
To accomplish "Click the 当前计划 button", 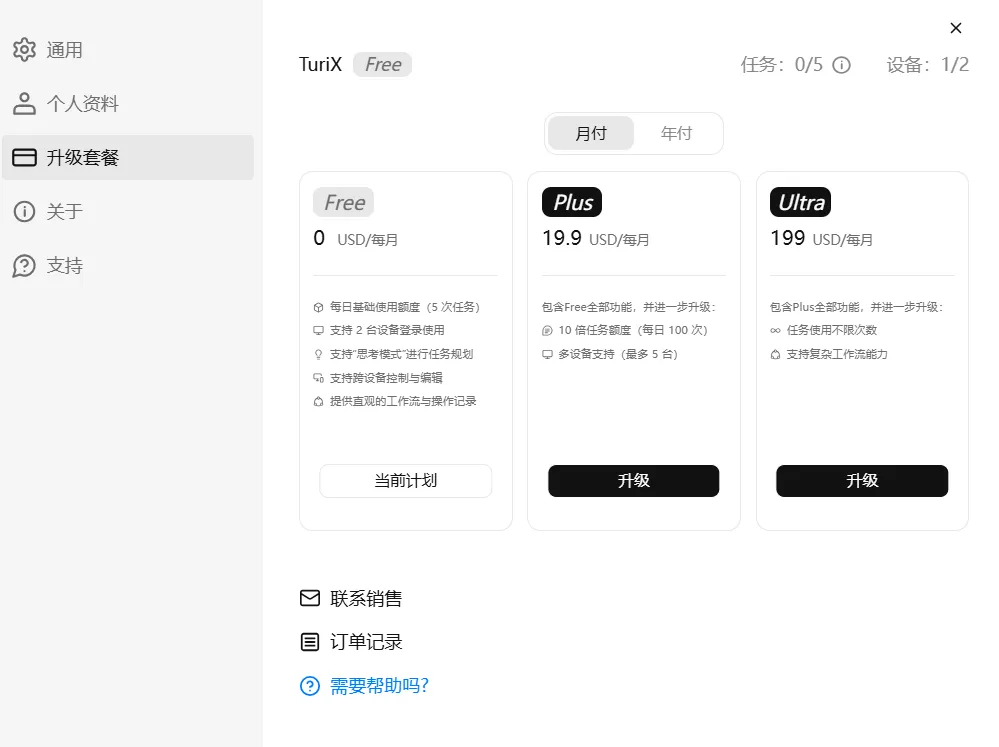I will (x=405, y=481).
